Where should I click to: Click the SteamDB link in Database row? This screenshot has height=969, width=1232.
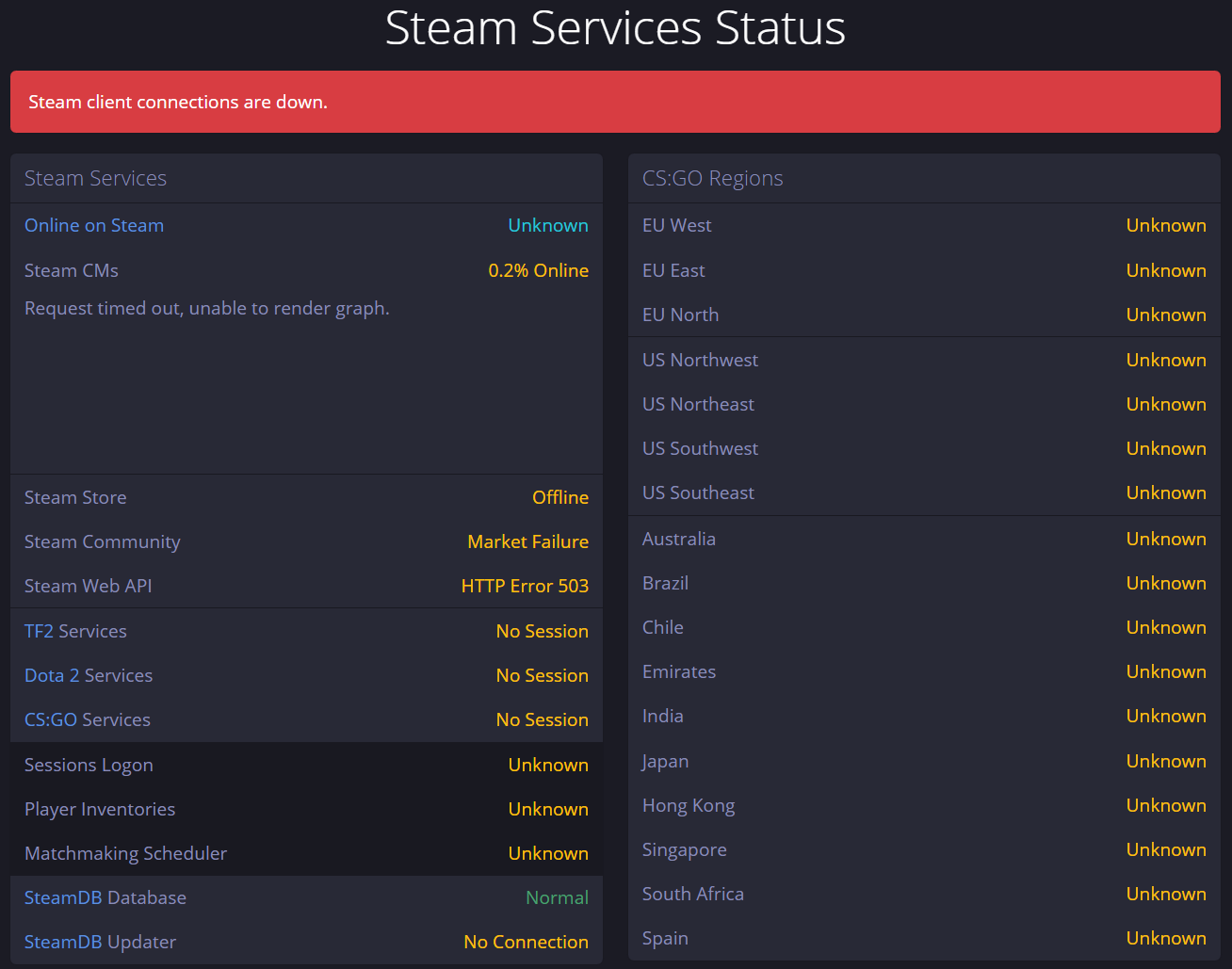click(63, 897)
